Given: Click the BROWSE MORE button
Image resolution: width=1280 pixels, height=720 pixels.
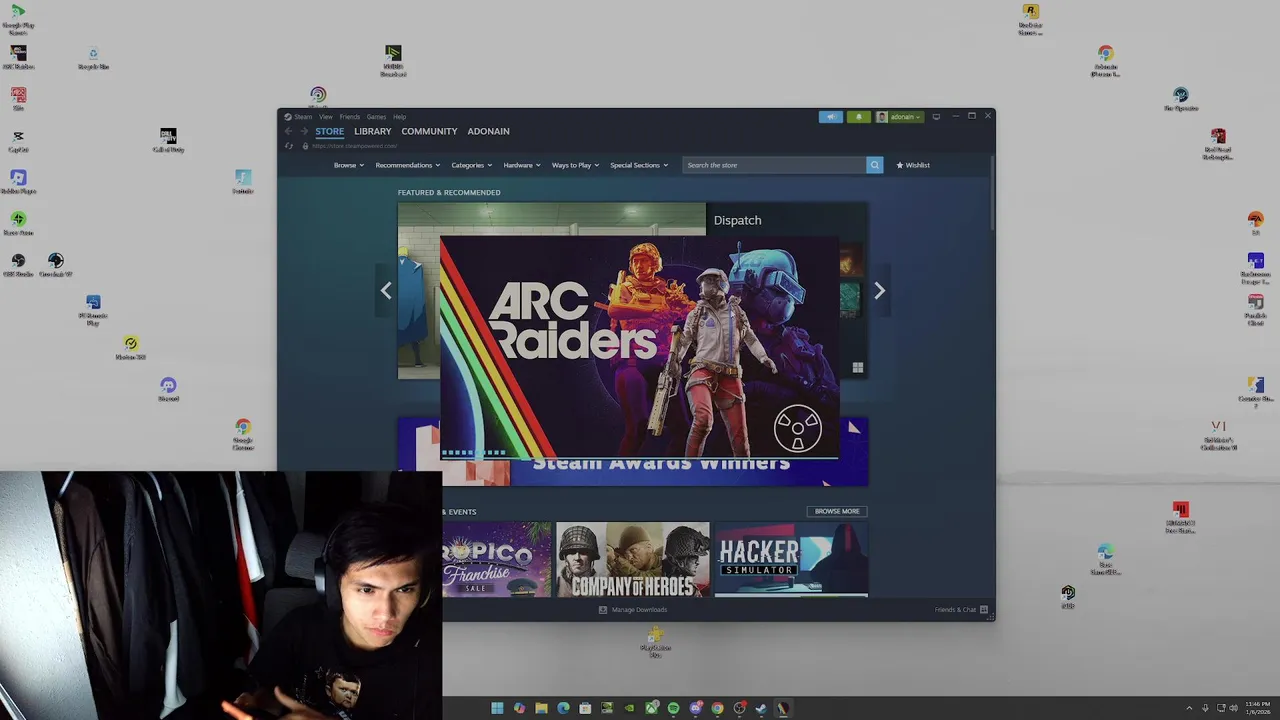Looking at the screenshot, I should [837, 511].
